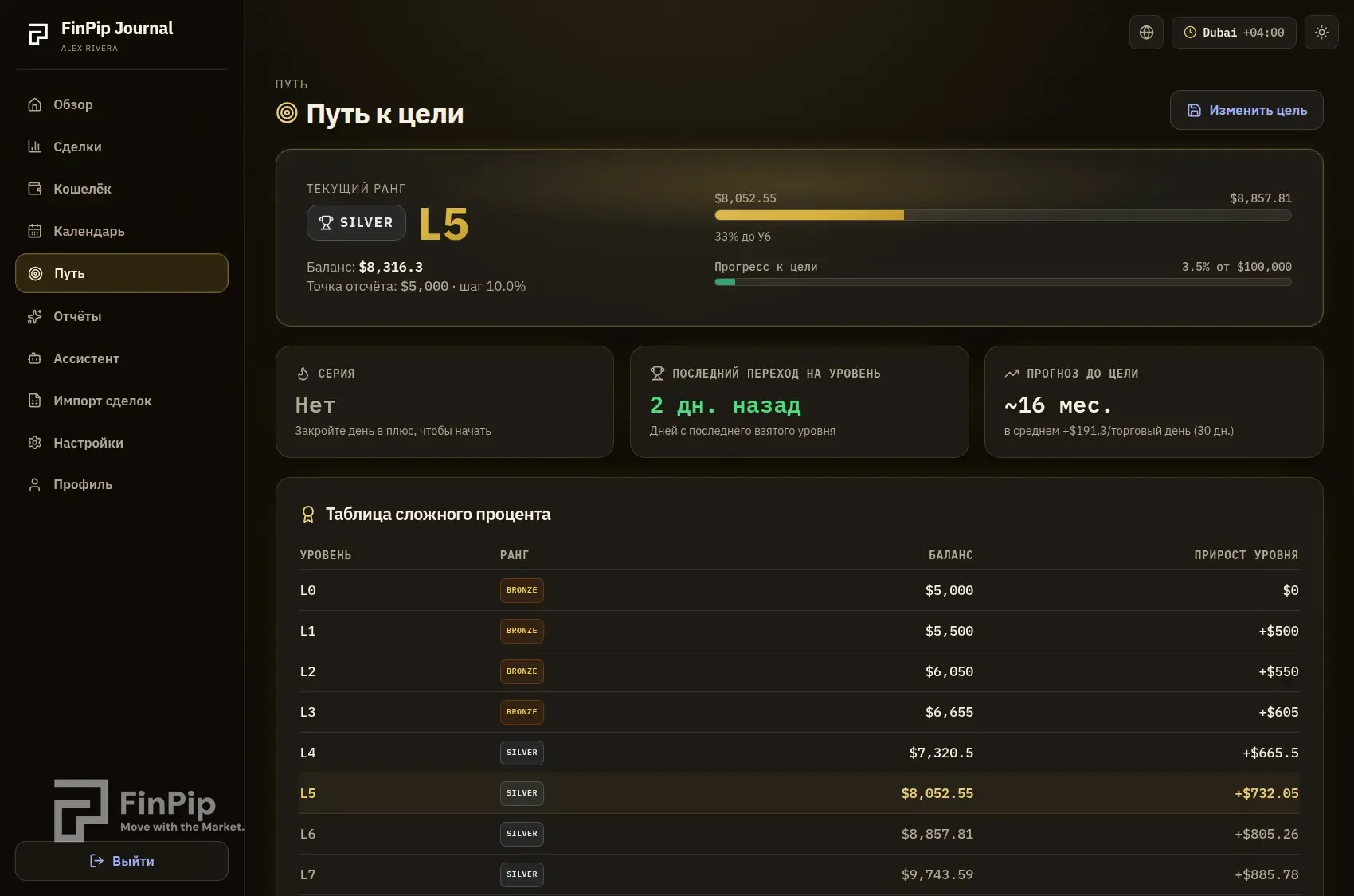Click the Отчёты sparkle icon
1354x896 pixels.
[35, 316]
